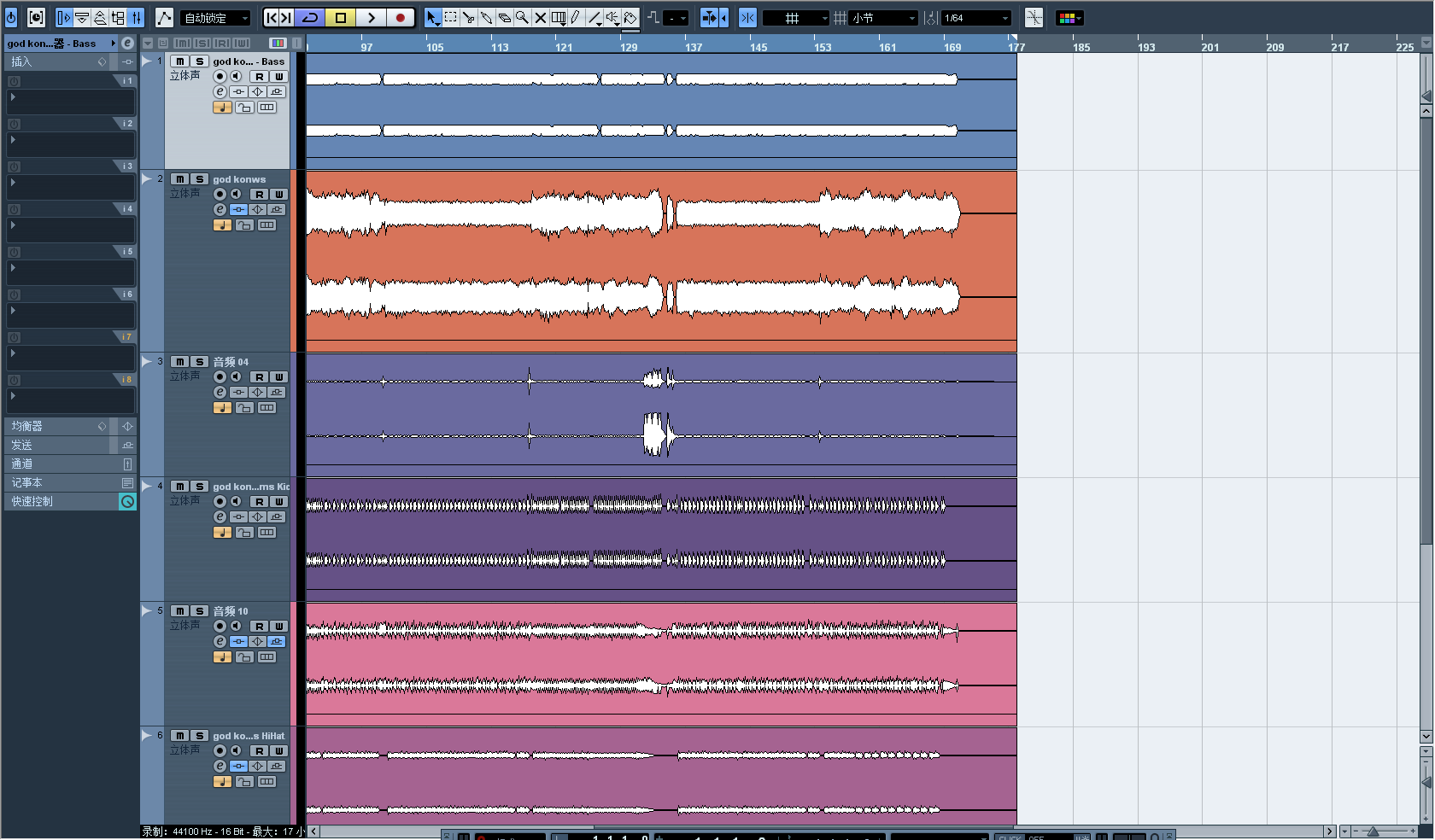Screen dimensions: 1435x840
Task: Open the track color palette dropdown
Action: pyautogui.click(x=1069, y=17)
